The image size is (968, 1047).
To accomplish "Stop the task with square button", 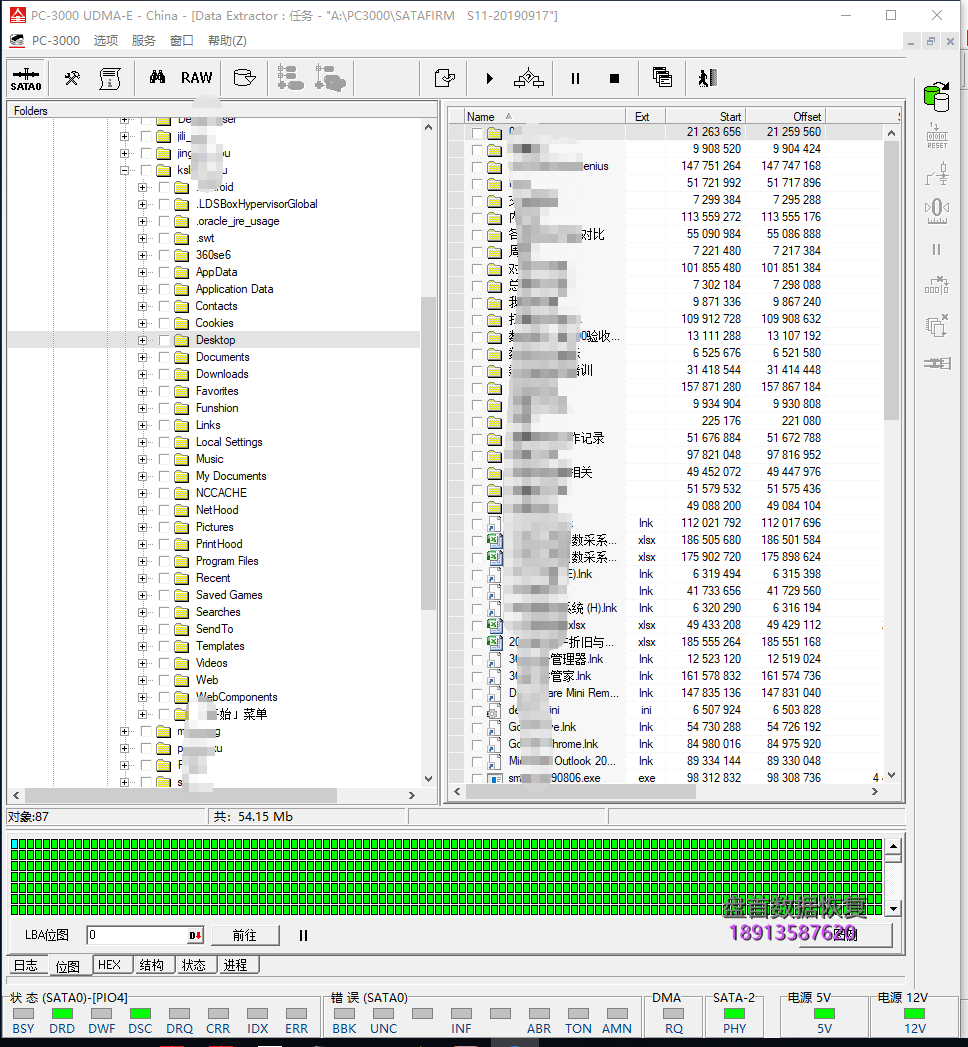I will 614,79.
